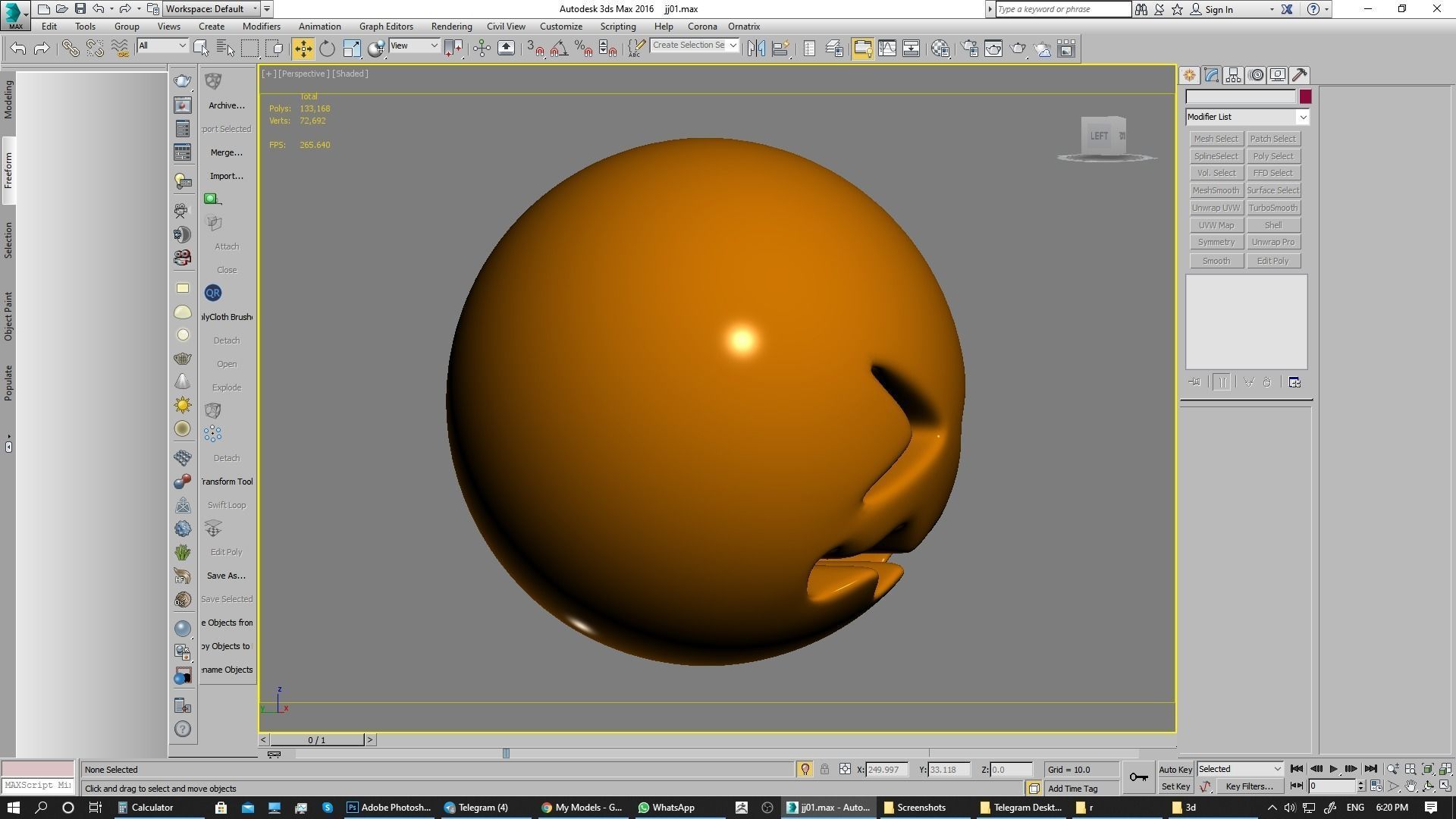This screenshot has width=1456, height=819.
Task: Click Save As... in side panel
Action: (226, 576)
